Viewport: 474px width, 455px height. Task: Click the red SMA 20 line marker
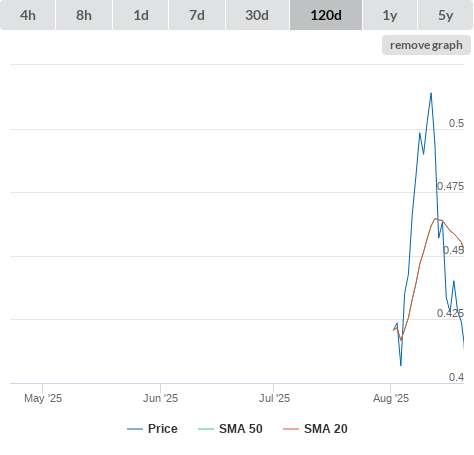tap(291, 429)
